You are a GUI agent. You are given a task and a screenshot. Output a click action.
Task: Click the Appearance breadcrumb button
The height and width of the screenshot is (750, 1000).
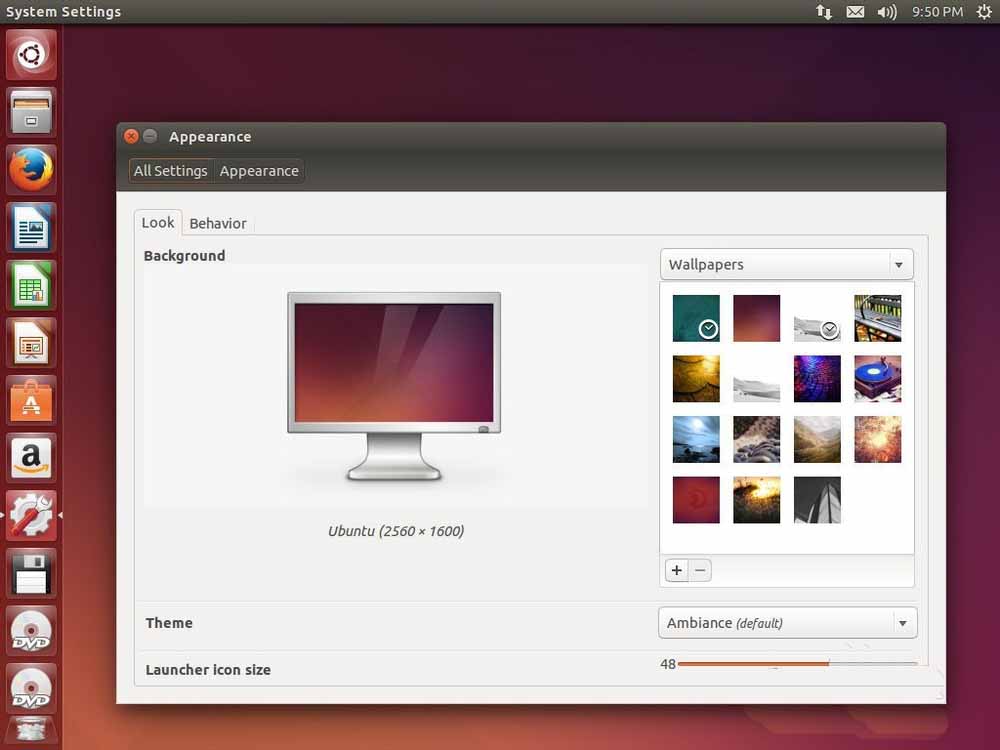point(259,171)
